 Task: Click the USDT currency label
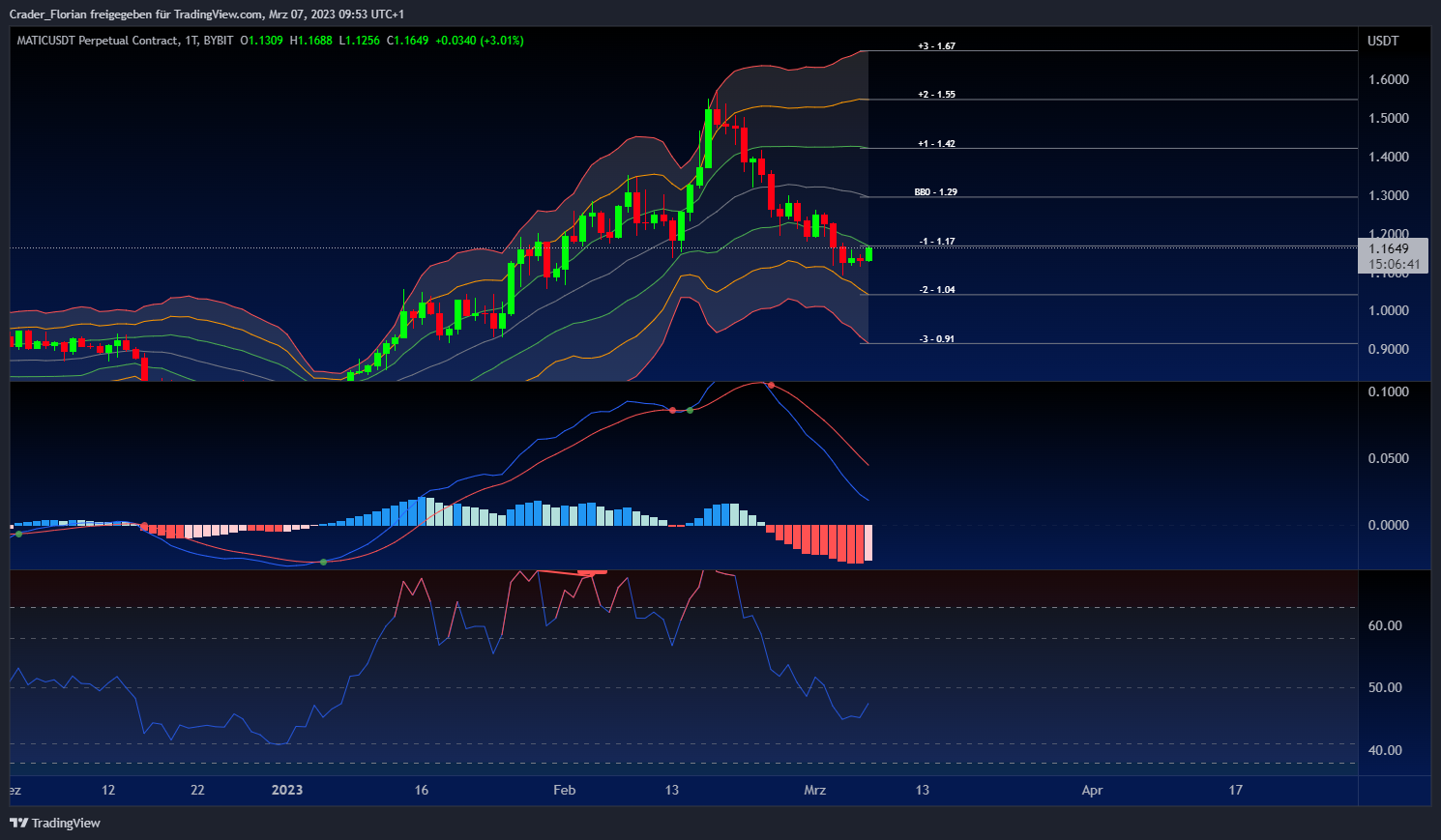tap(1383, 41)
